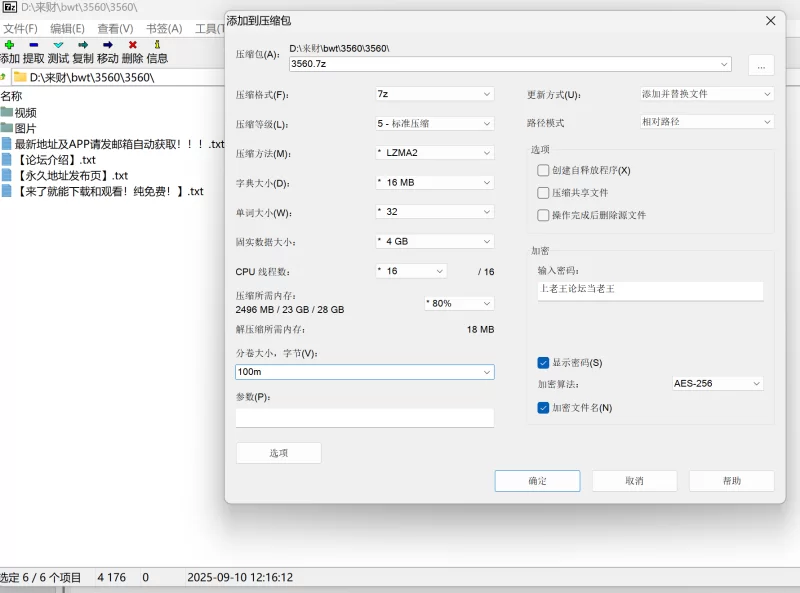Screen dimensions: 800x593
Task: Click memory text 2496 MB / 23 GB / 28 GB
Action: (x=290, y=309)
